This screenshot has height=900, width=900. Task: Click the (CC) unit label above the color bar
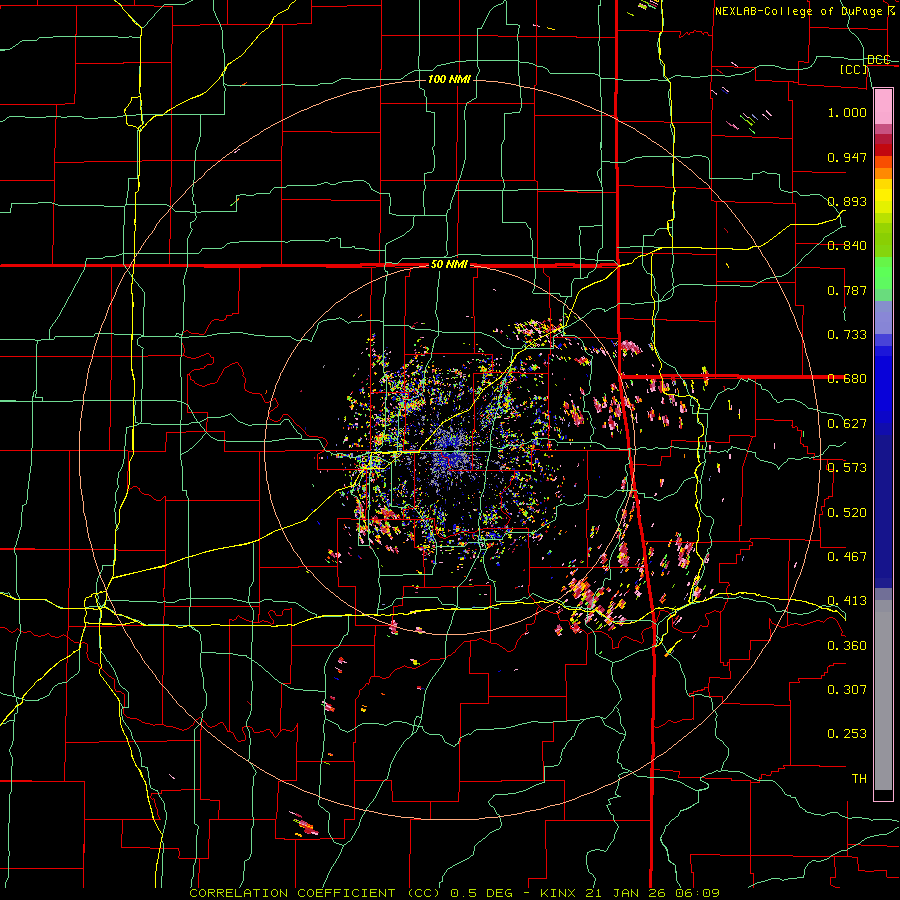pos(854,69)
